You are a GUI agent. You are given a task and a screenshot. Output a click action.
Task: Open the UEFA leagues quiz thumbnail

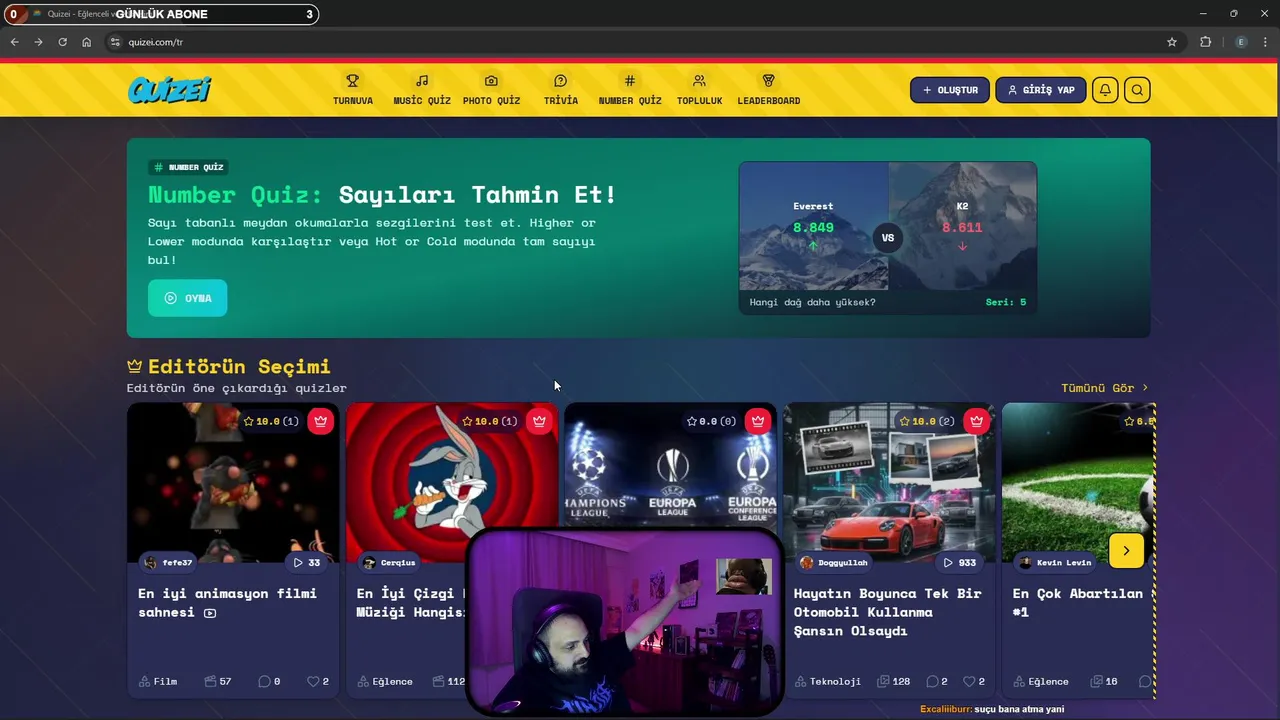[x=670, y=465]
